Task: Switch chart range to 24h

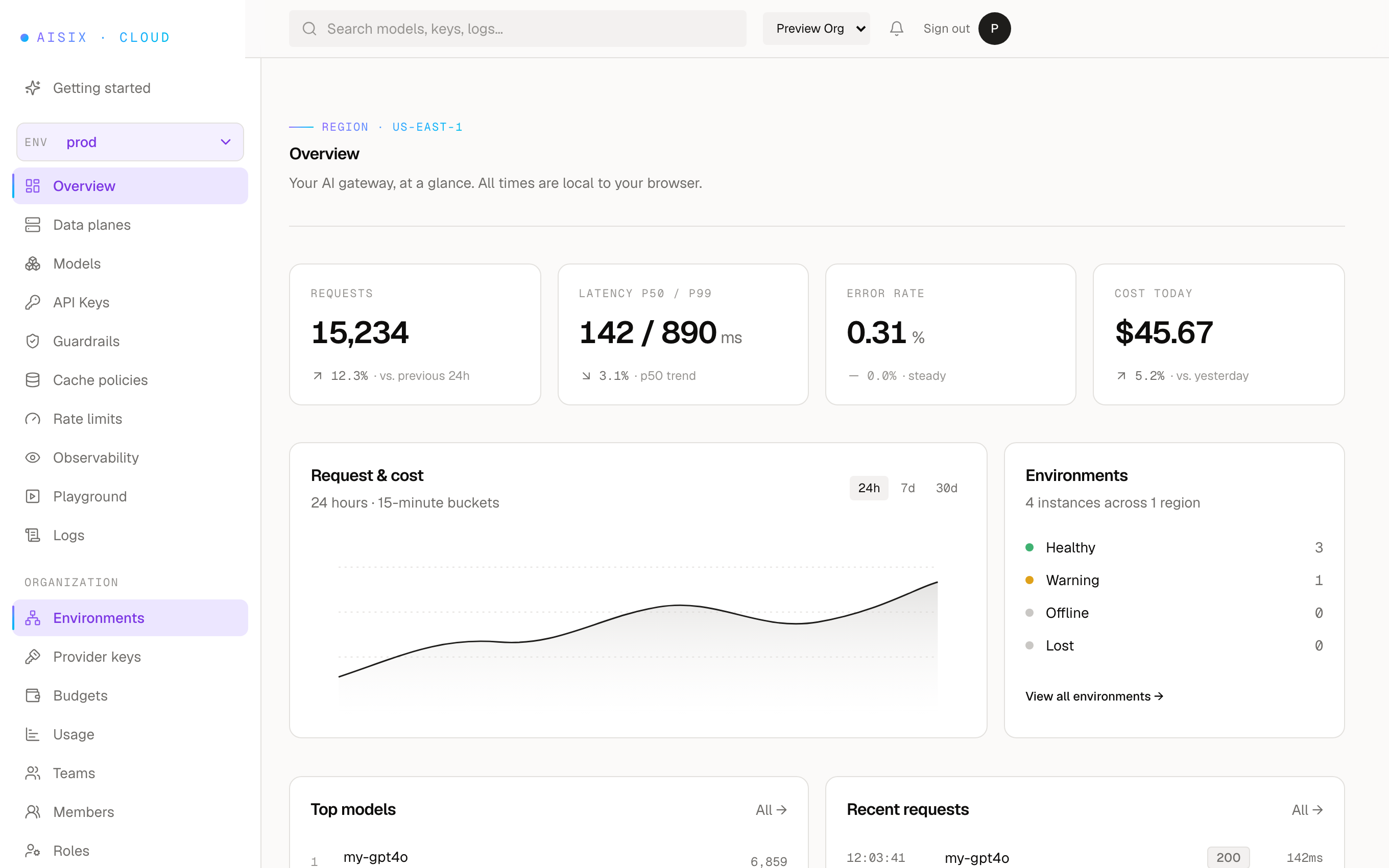Action: pyautogui.click(x=869, y=488)
